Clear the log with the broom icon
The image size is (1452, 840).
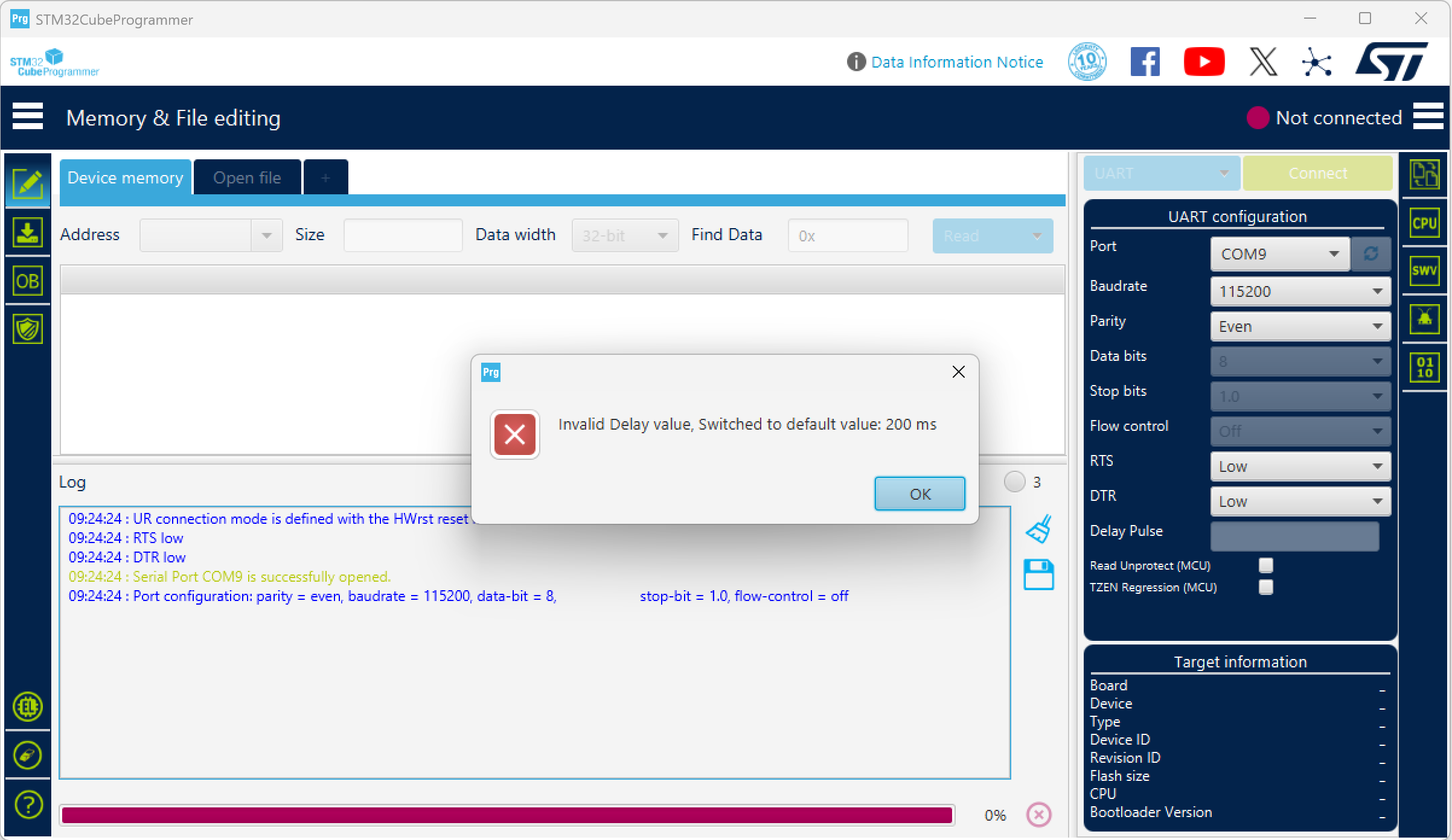pyautogui.click(x=1039, y=528)
